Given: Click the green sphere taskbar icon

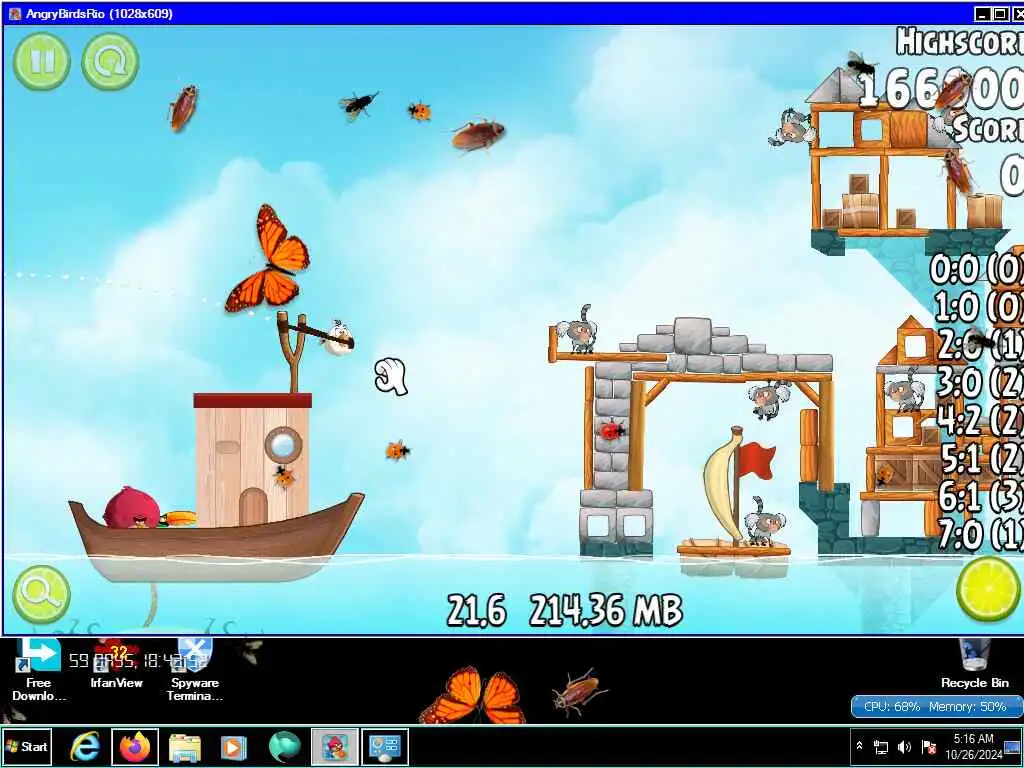Looking at the screenshot, I should [285, 746].
